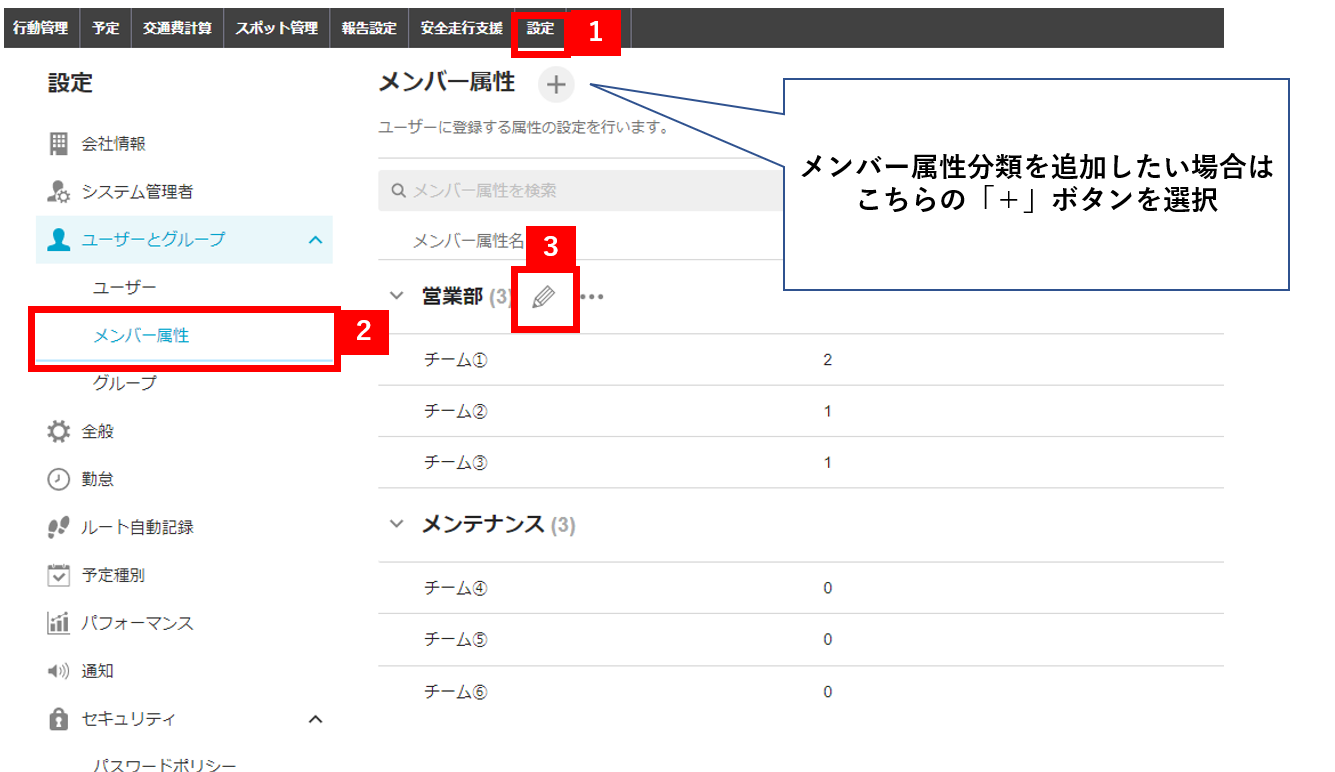1335x772 pixels.
Task: Add a member attribute with the plus button
Action: [x=556, y=85]
